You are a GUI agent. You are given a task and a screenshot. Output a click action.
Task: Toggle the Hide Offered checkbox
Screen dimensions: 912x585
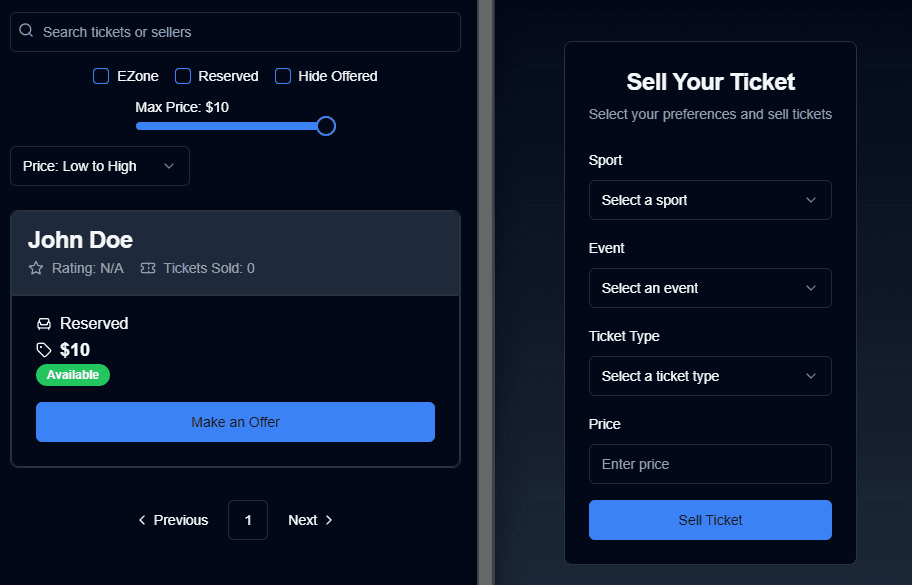(283, 76)
